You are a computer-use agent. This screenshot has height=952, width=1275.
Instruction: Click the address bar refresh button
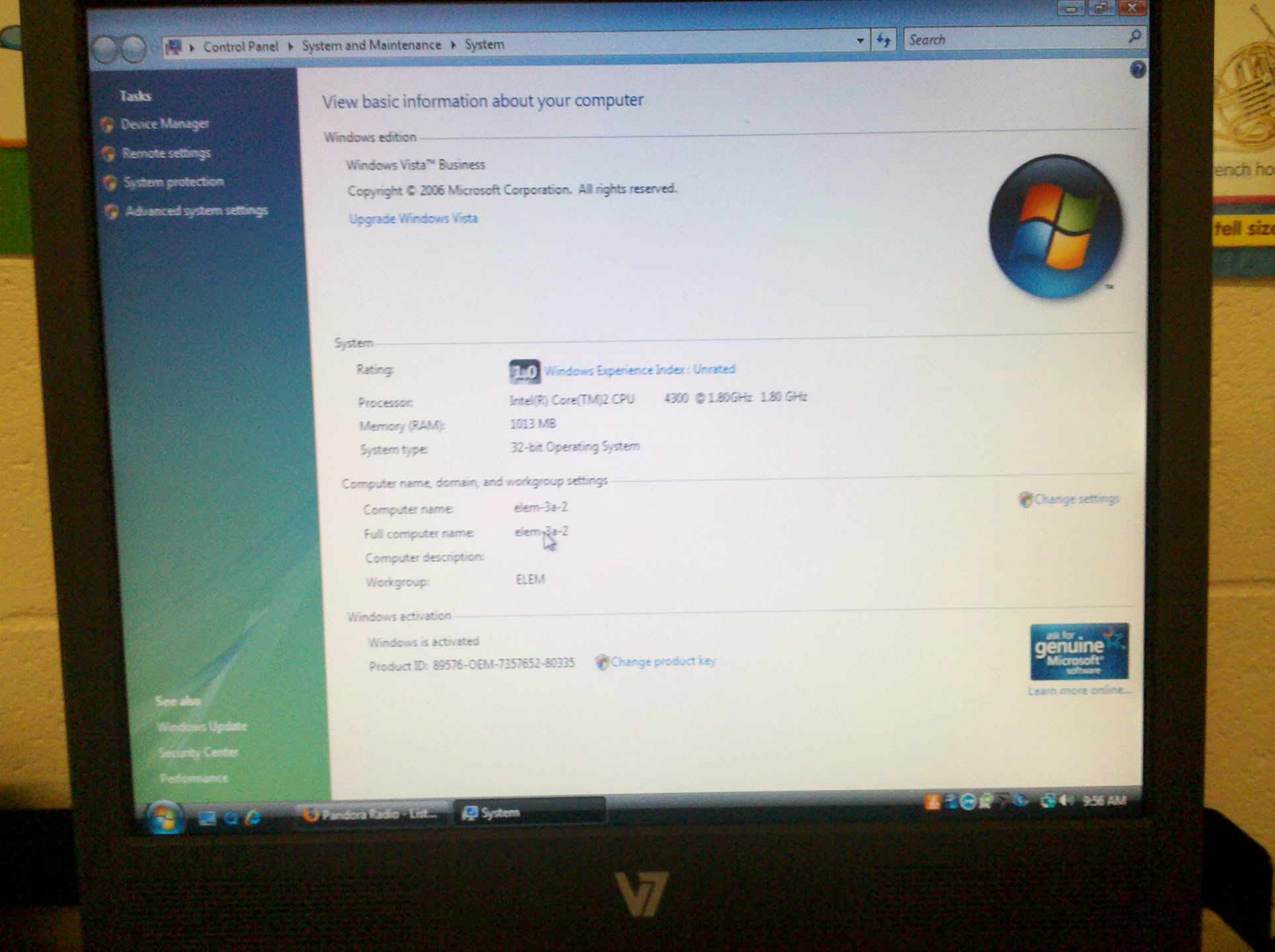883,40
